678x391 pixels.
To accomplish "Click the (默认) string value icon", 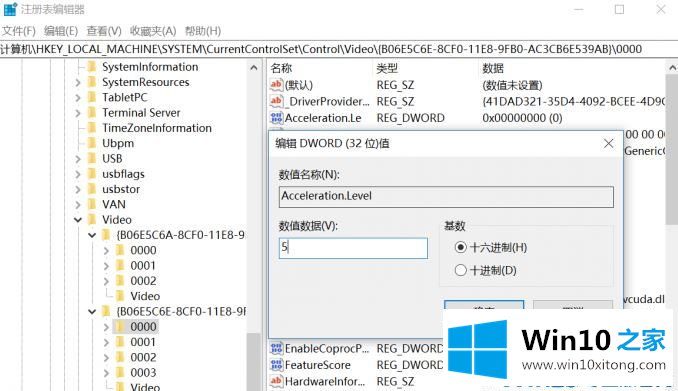I will click(x=276, y=84).
